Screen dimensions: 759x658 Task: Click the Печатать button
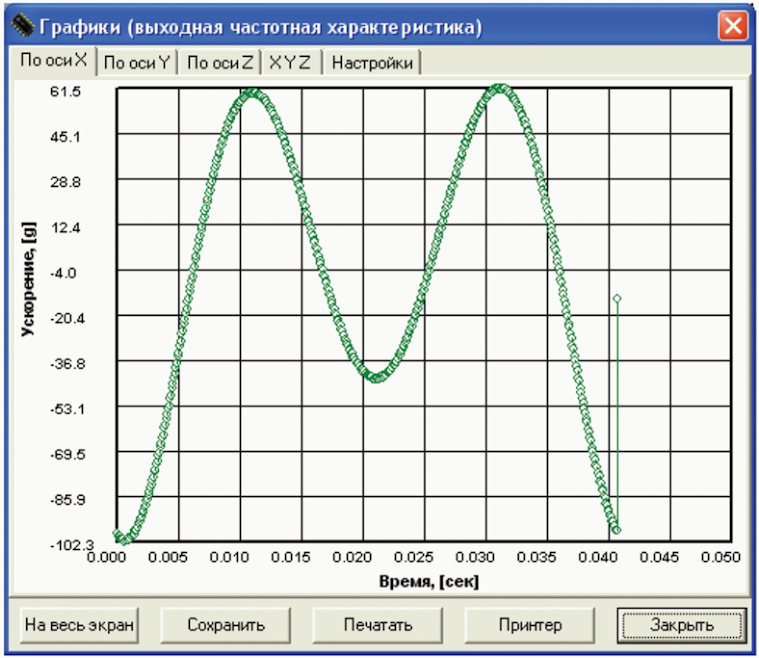point(378,625)
